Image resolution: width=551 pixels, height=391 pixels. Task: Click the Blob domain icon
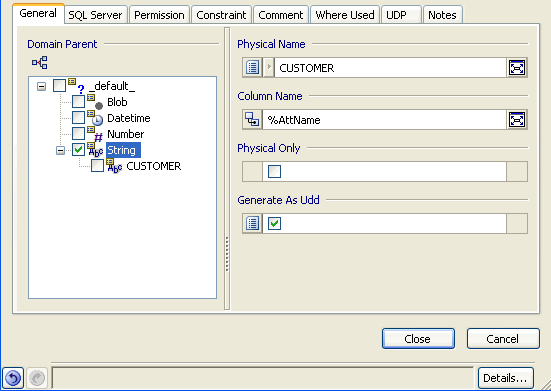(96, 102)
